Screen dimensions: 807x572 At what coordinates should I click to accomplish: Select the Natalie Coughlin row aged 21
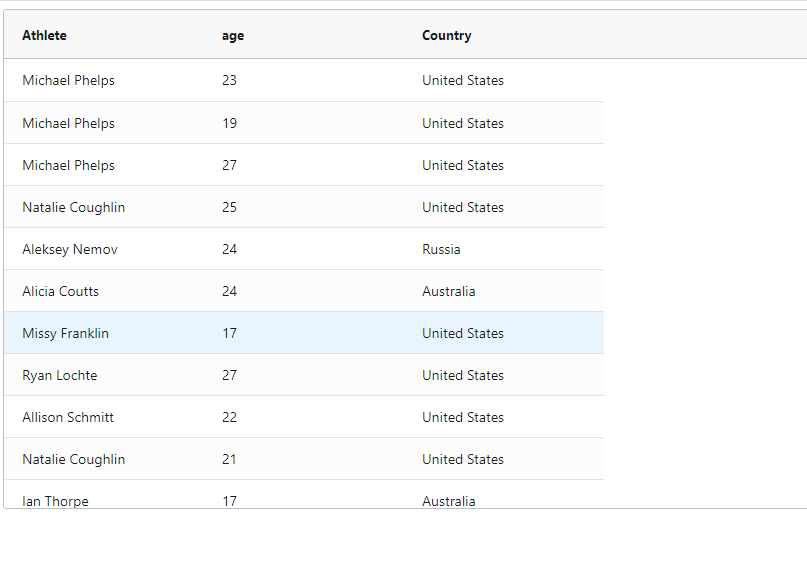pyautogui.click(x=304, y=459)
